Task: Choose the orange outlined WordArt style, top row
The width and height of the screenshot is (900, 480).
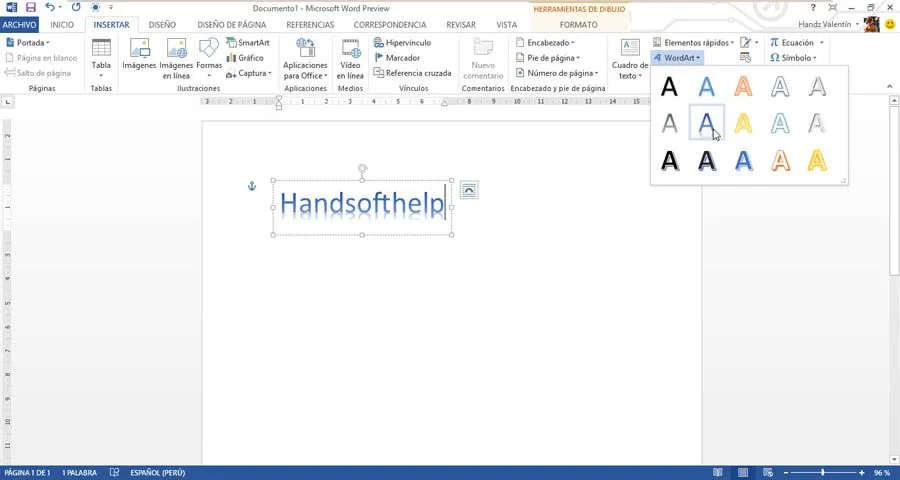Action: coord(743,87)
